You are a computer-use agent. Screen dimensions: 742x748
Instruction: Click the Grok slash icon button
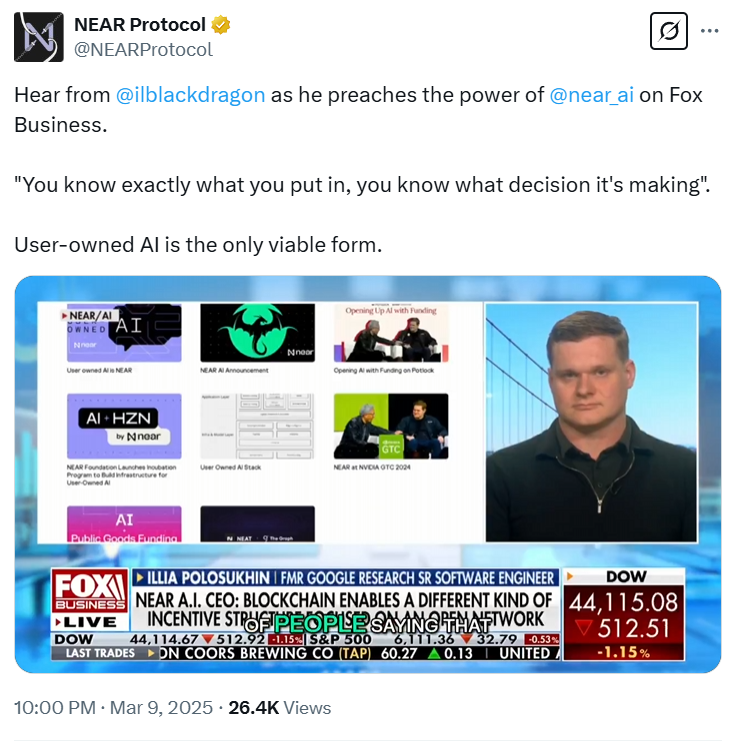(x=669, y=31)
